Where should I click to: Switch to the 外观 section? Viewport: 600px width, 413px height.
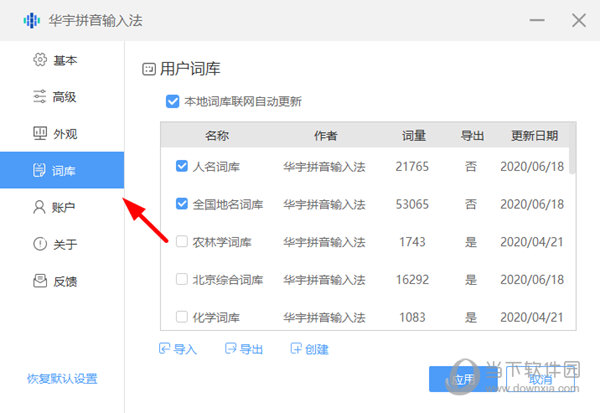[62, 134]
